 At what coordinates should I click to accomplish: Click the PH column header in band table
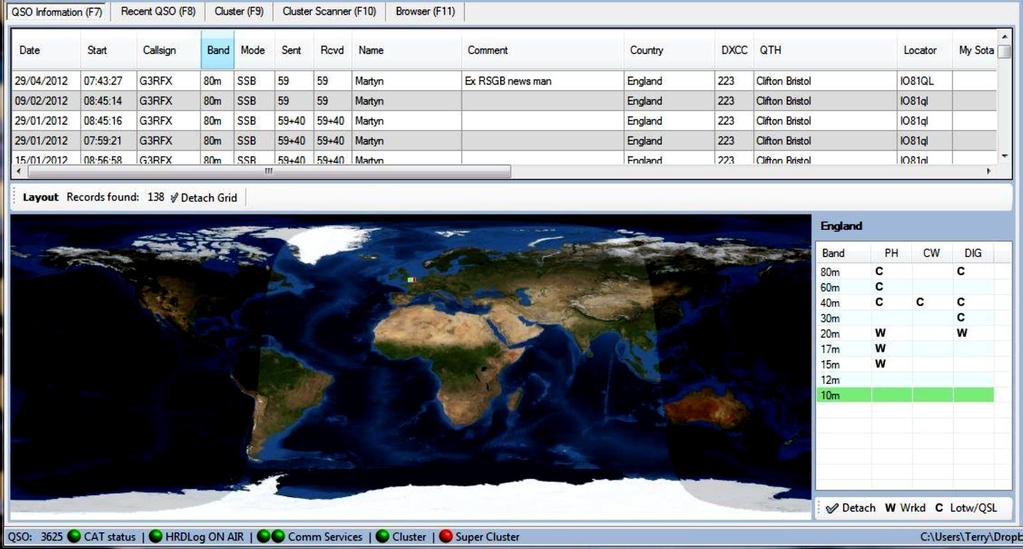(x=891, y=253)
